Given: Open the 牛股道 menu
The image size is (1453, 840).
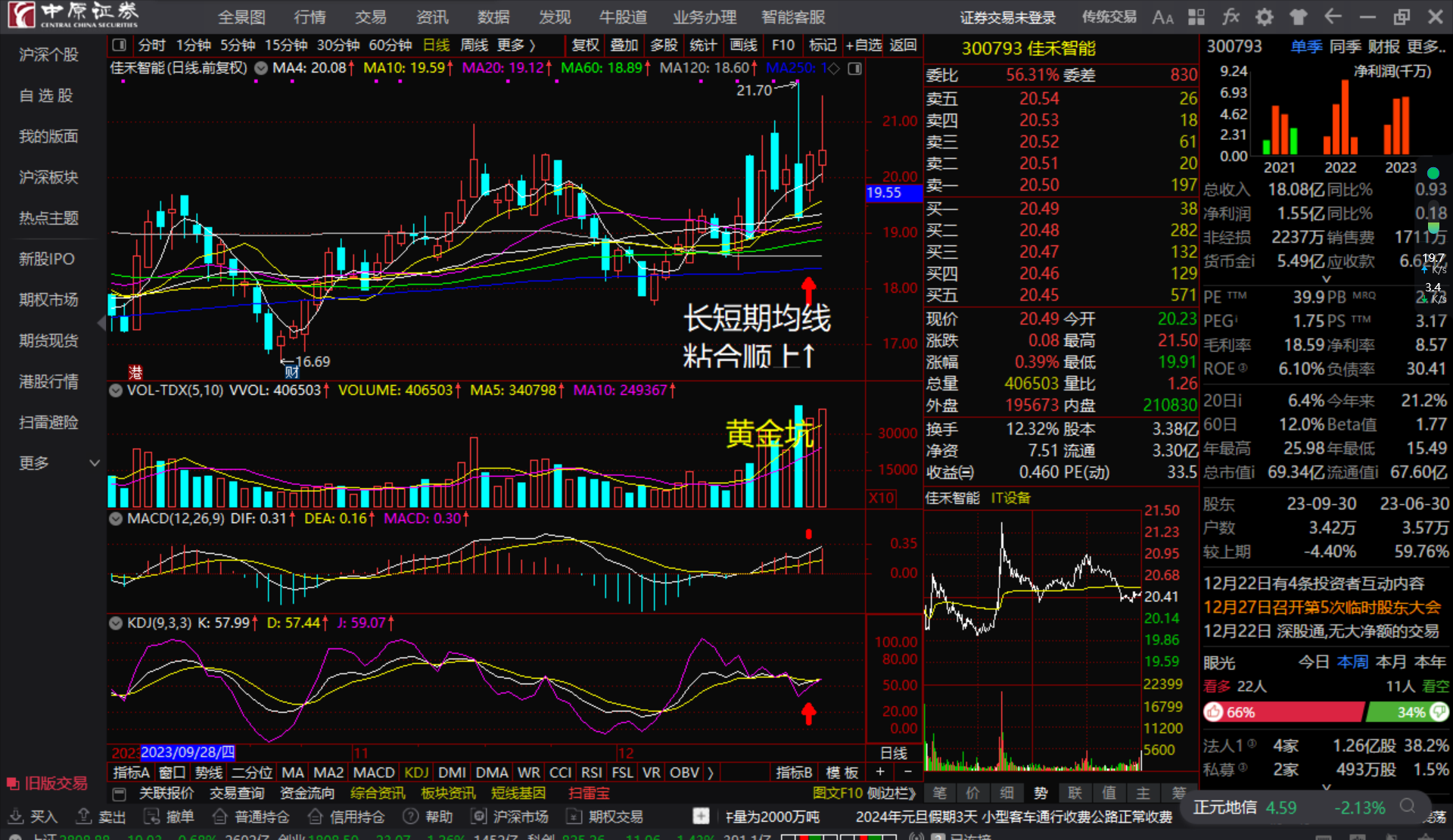Looking at the screenshot, I should click(x=622, y=16).
